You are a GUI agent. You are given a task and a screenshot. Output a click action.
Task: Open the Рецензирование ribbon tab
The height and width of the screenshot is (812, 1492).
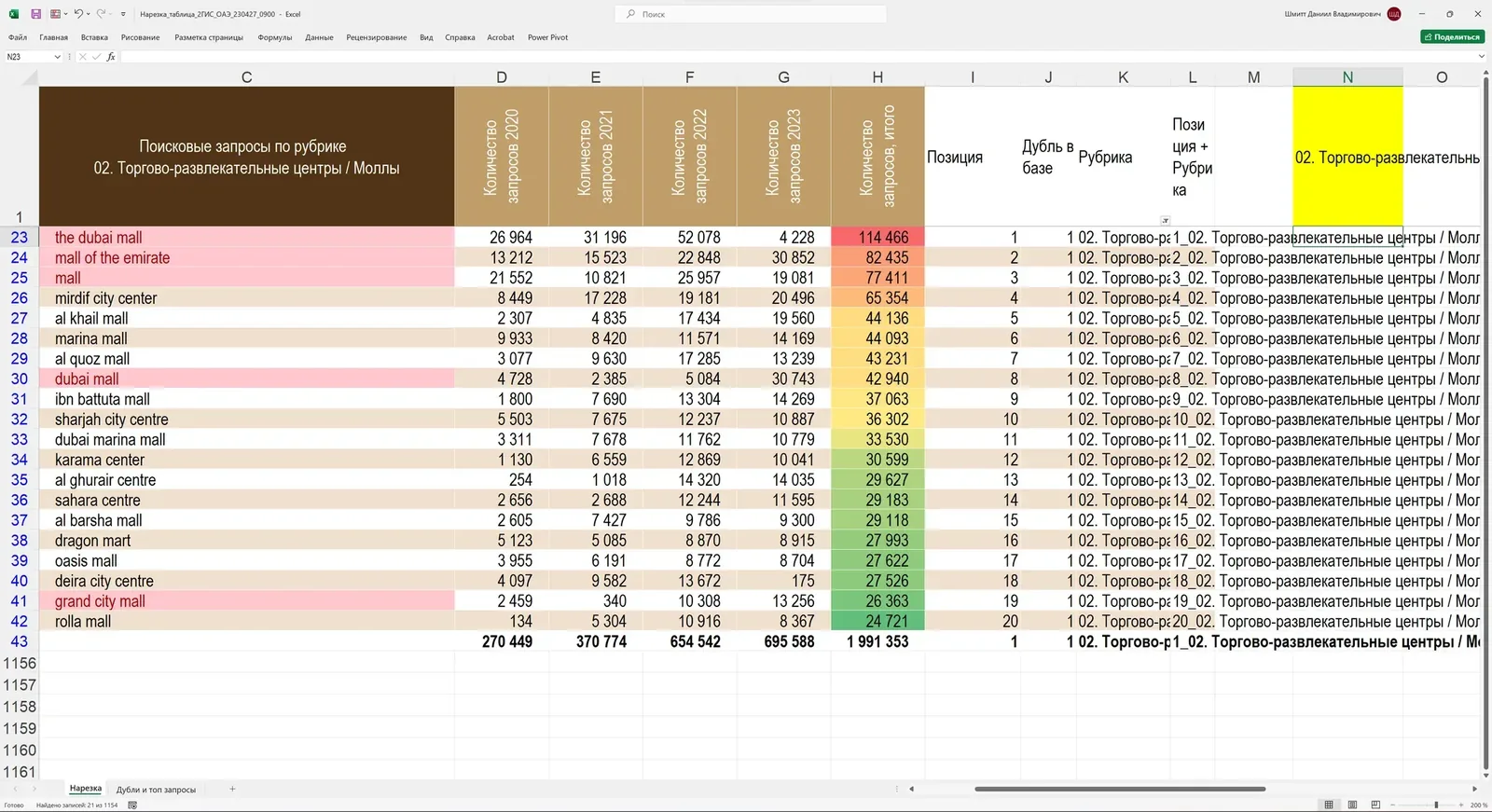pos(377,37)
